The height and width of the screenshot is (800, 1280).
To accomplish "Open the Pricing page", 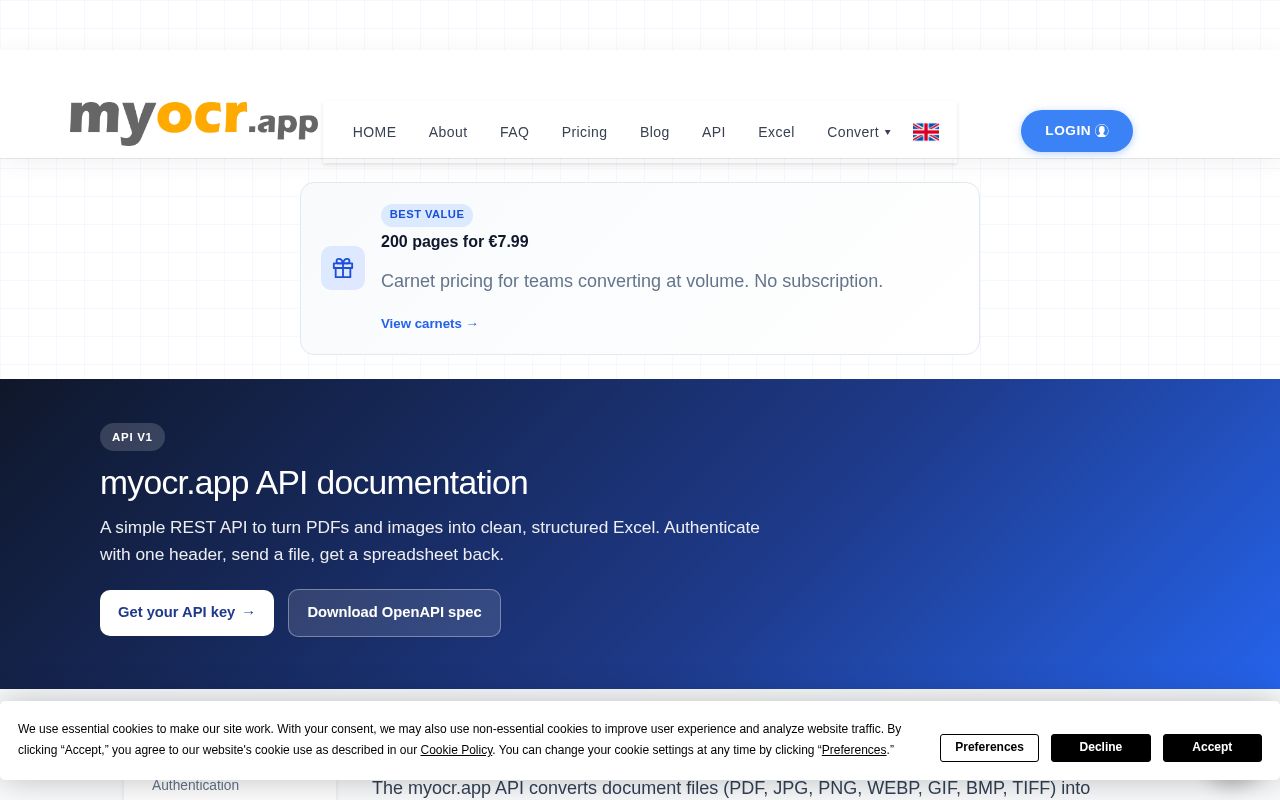I will (584, 132).
